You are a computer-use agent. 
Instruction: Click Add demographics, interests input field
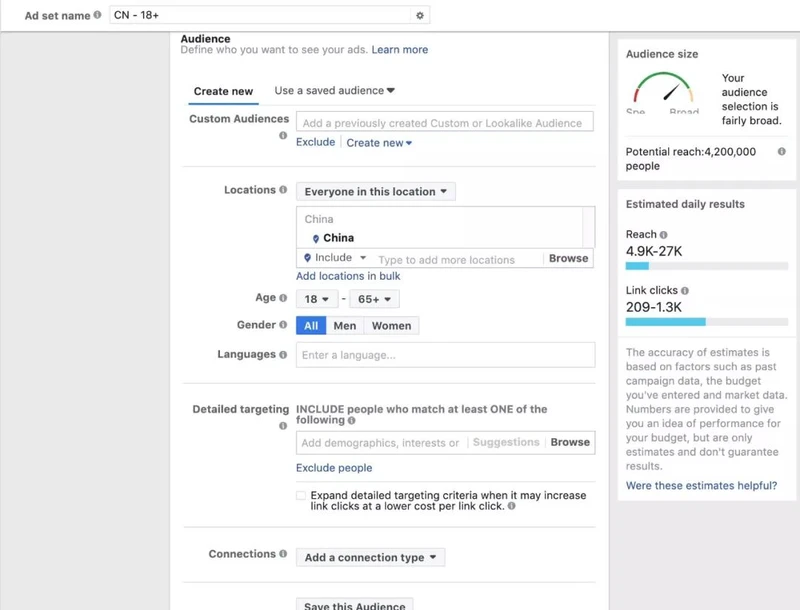point(381,443)
